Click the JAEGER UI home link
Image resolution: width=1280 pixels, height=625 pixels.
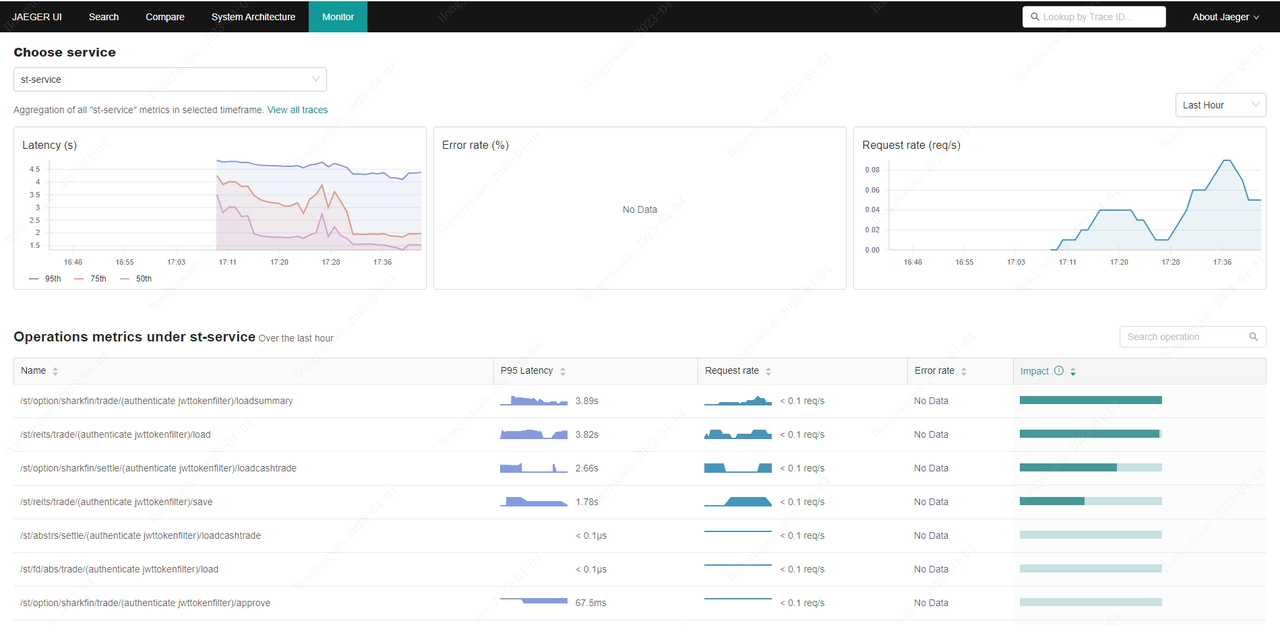coord(37,17)
